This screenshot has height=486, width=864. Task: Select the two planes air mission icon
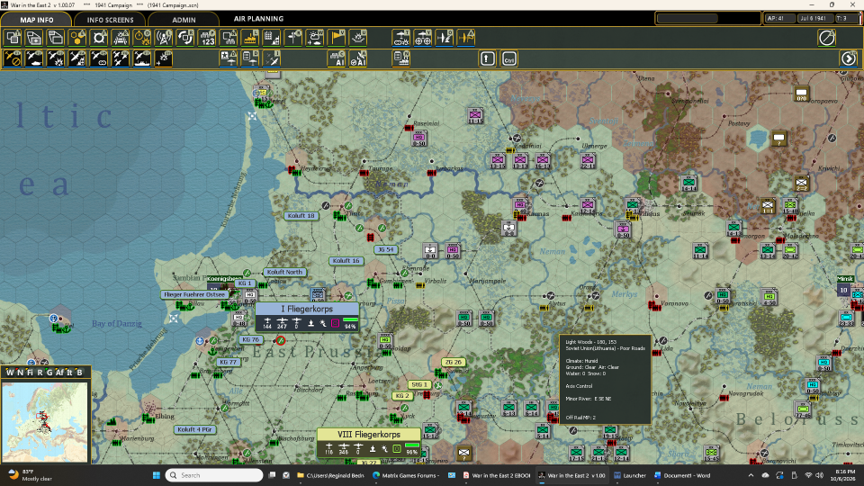coord(121,58)
